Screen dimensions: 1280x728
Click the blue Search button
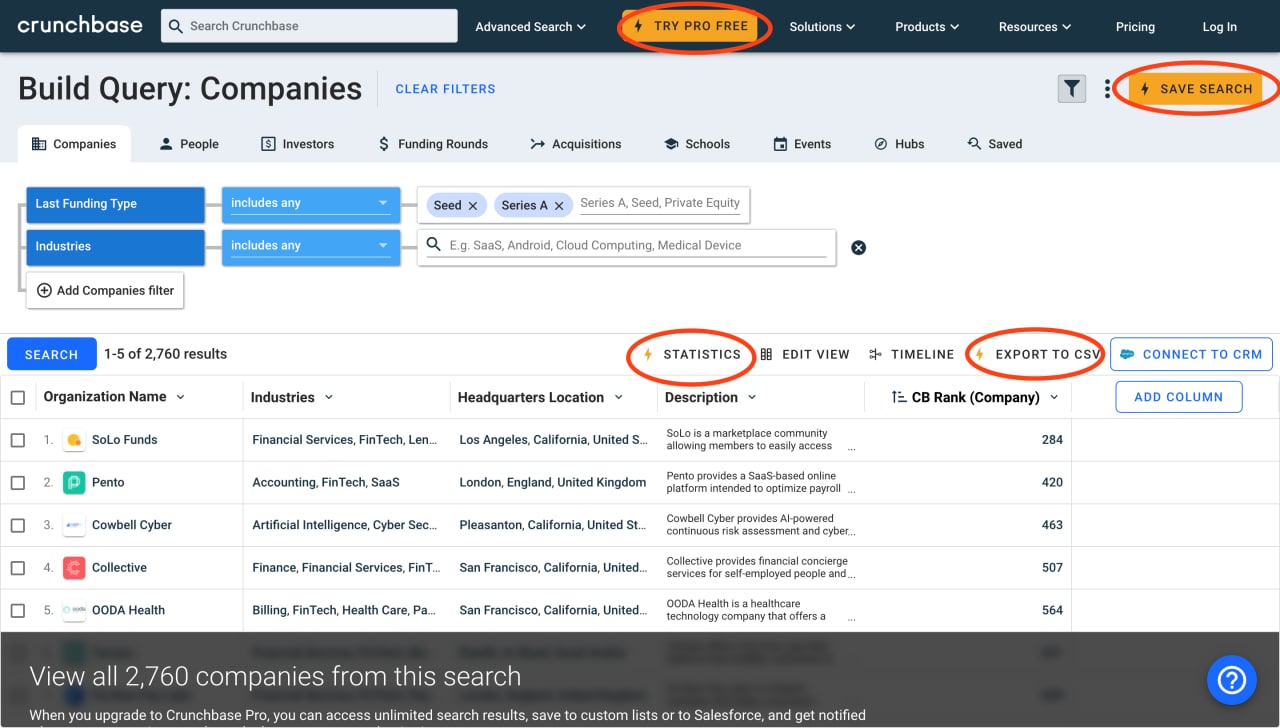point(51,354)
